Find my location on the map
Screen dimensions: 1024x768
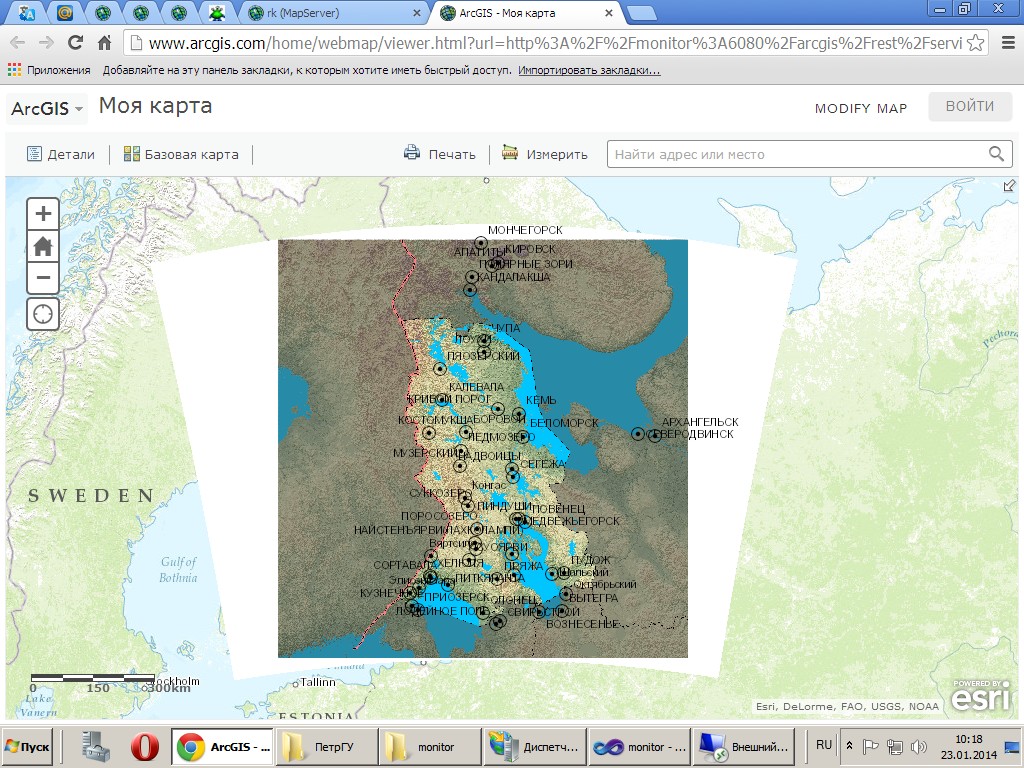[43, 314]
